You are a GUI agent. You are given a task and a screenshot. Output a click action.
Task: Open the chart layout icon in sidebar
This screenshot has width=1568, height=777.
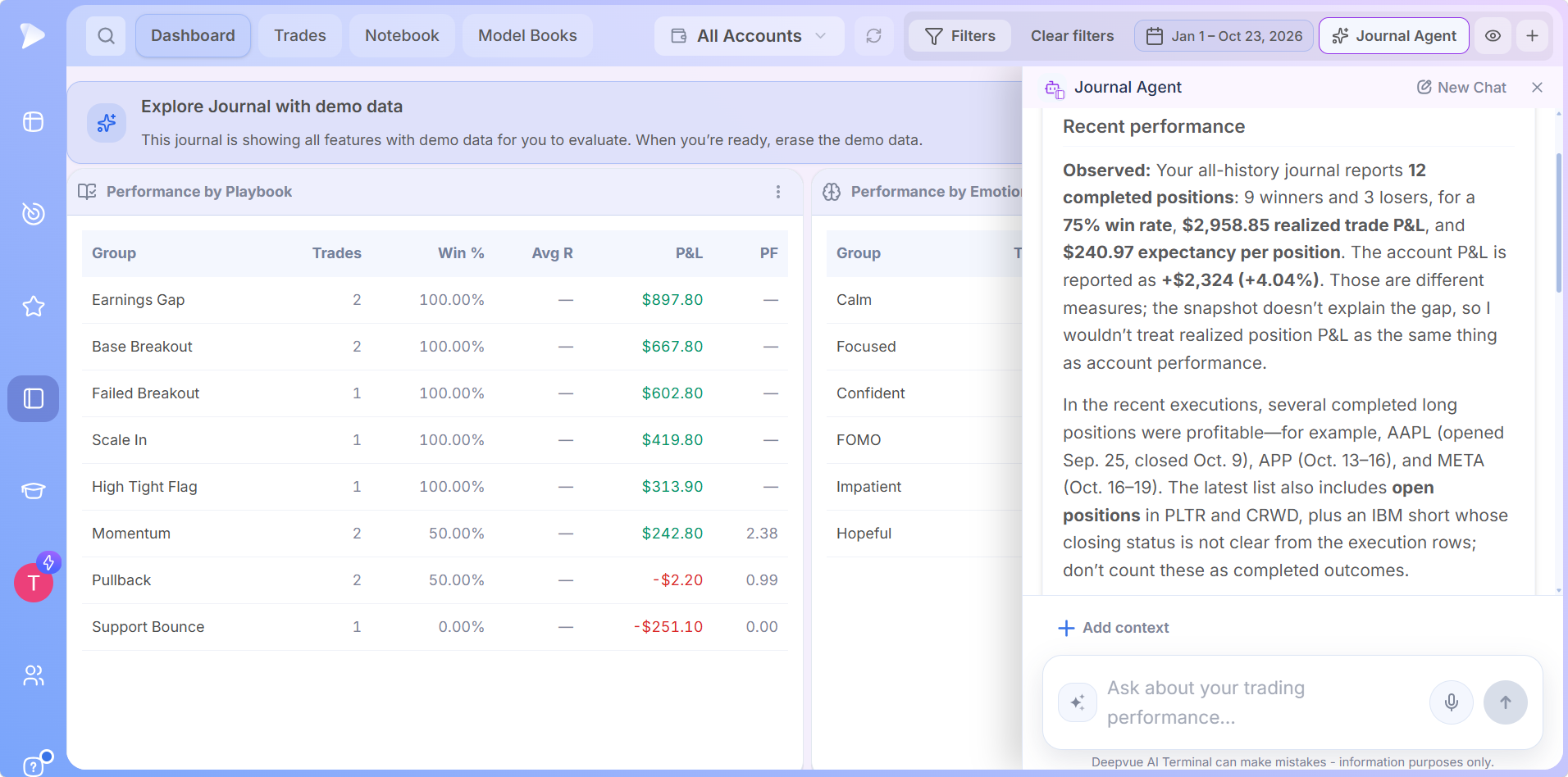33,122
